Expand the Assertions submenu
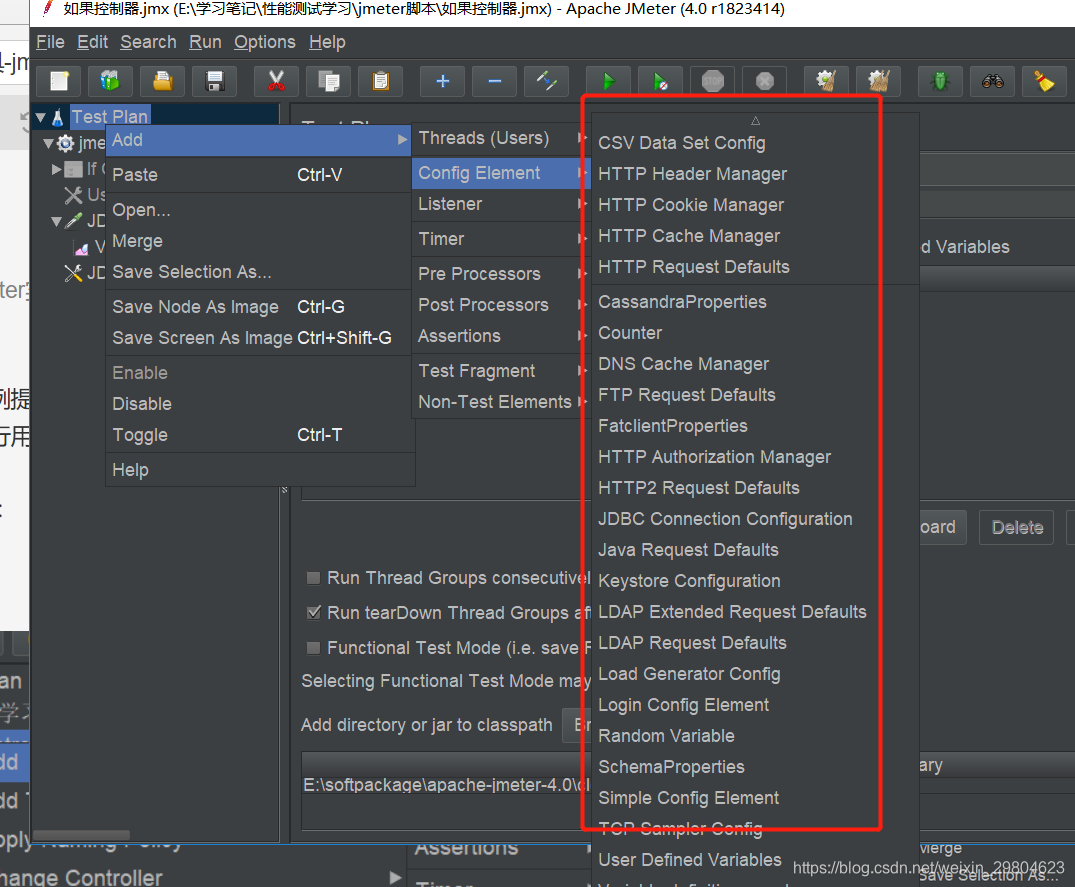 tap(500, 336)
